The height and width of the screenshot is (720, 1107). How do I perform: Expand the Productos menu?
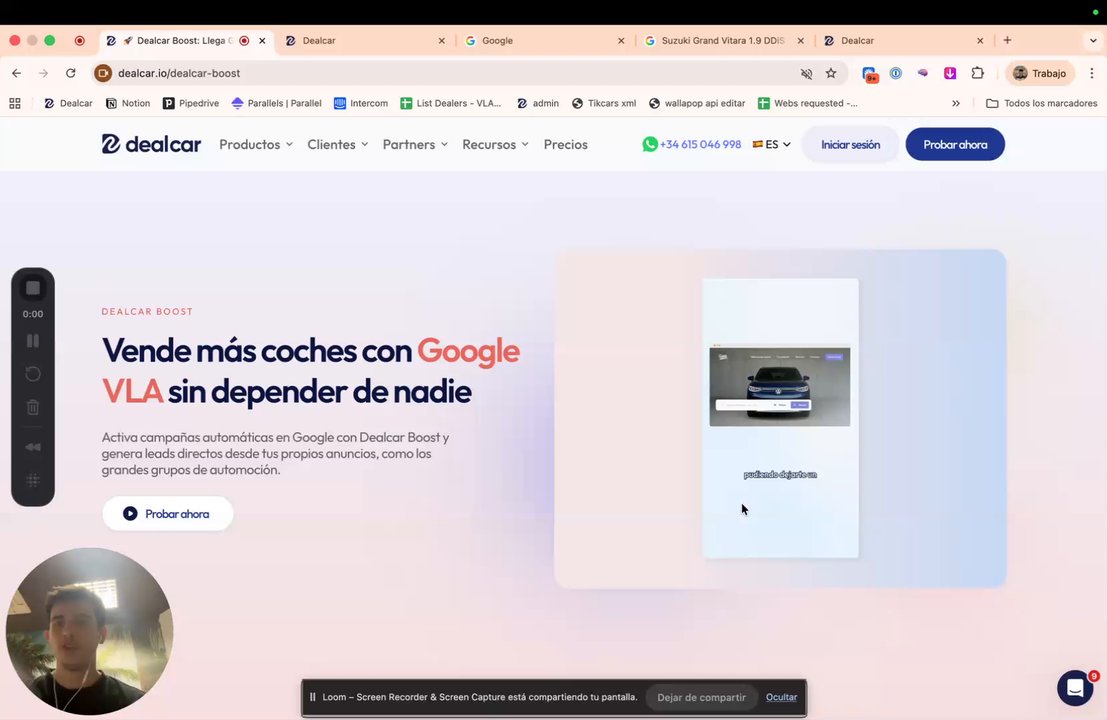coord(256,144)
